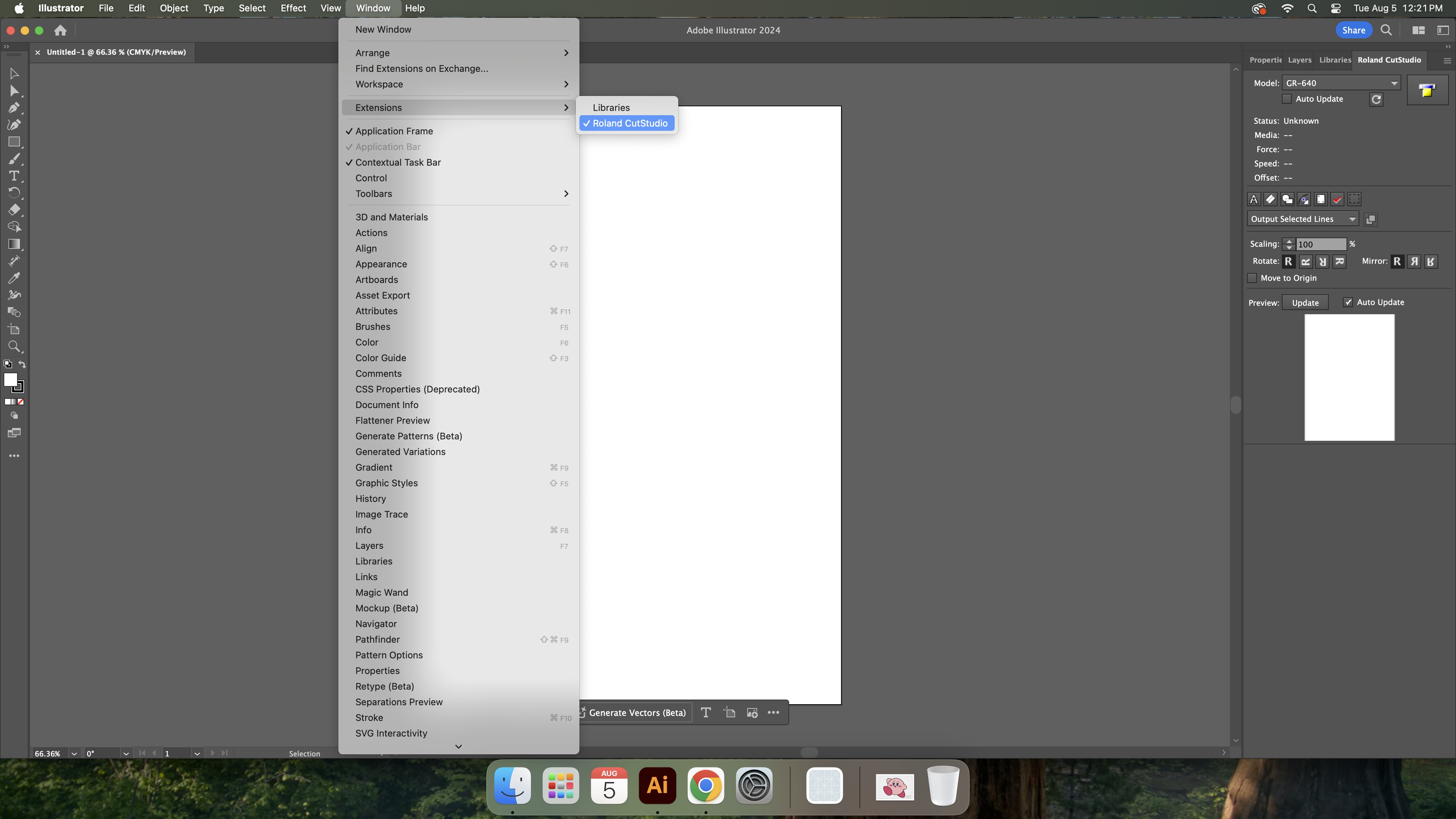Click the Home icon
The width and height of the screenshot is (1456, 819).
[60, 31]
